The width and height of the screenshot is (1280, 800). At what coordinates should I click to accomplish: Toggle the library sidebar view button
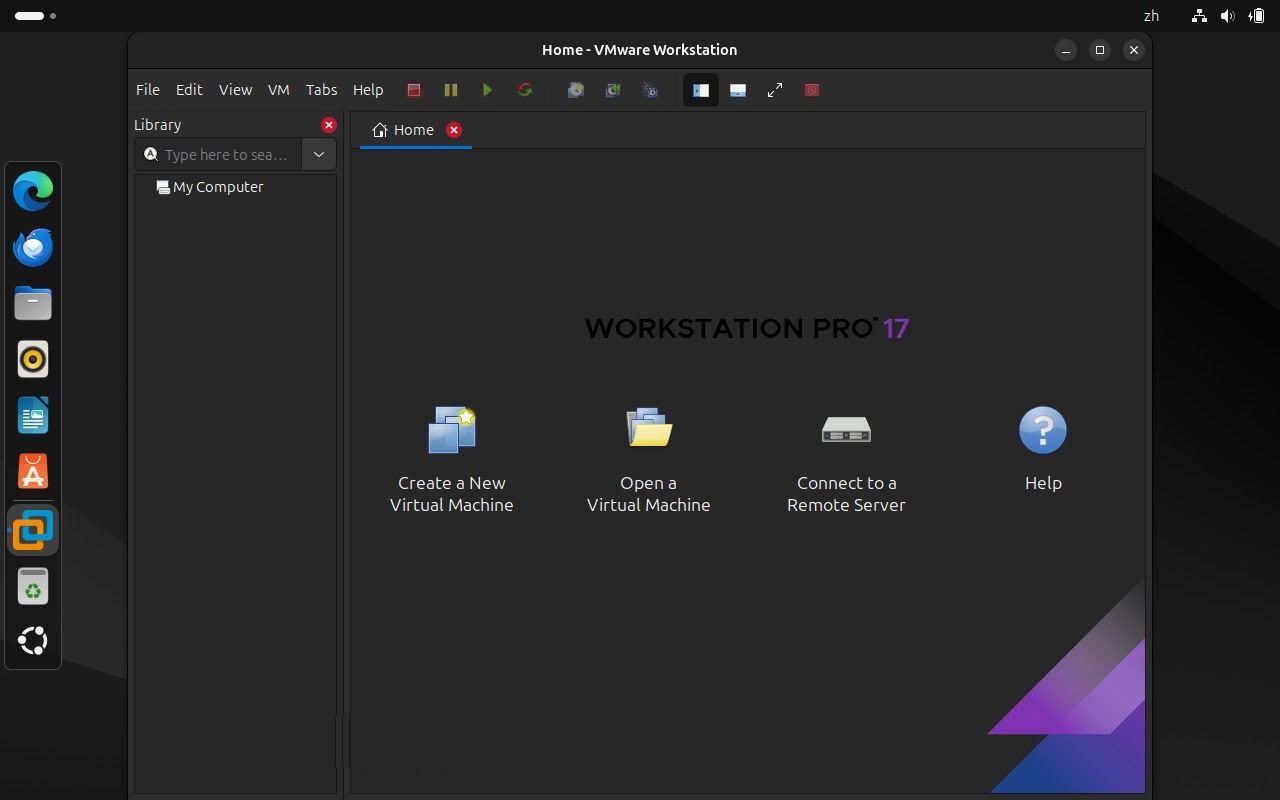coord(700,90)
